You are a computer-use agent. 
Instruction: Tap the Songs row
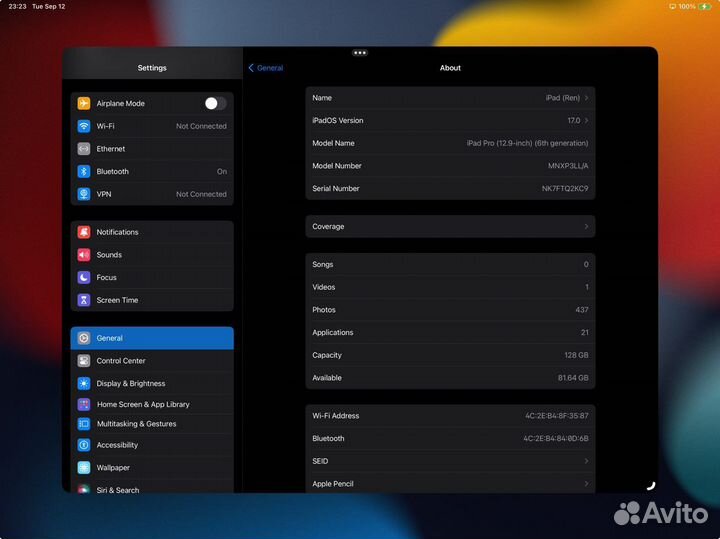450,264
